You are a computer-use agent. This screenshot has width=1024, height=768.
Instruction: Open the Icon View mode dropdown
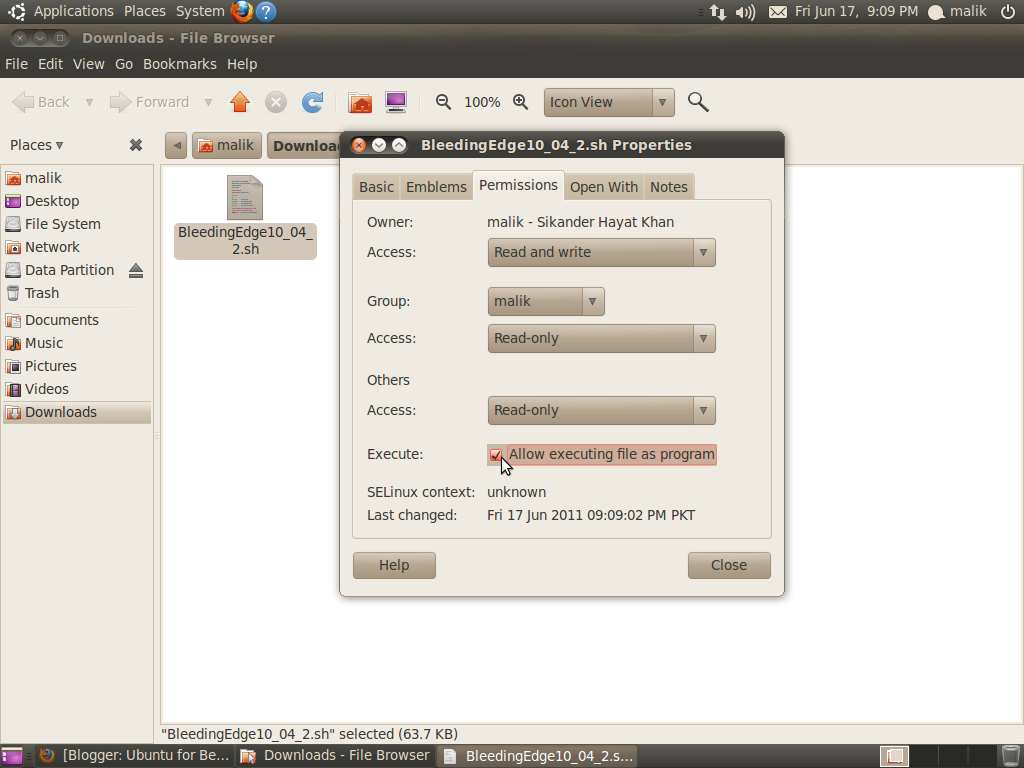(x=609, y=103)
